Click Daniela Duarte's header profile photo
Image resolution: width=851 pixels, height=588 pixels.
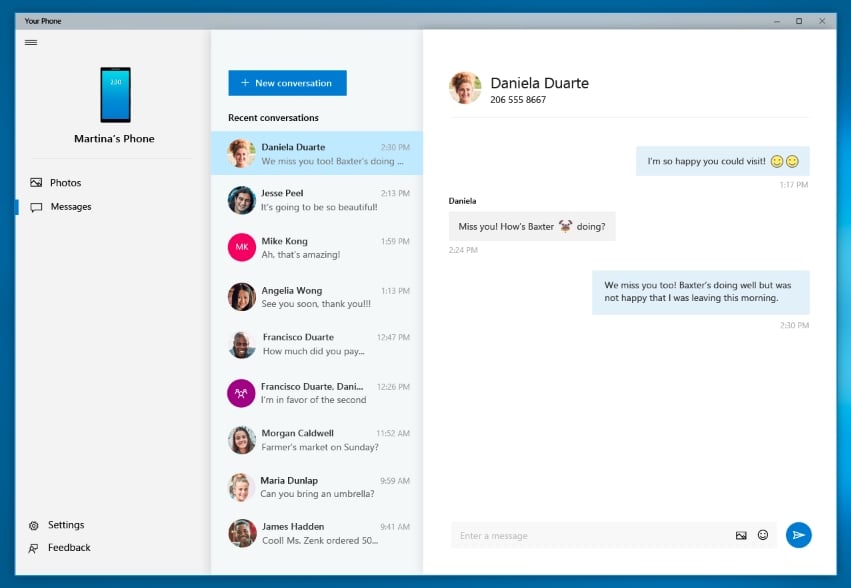click(465, 88)
